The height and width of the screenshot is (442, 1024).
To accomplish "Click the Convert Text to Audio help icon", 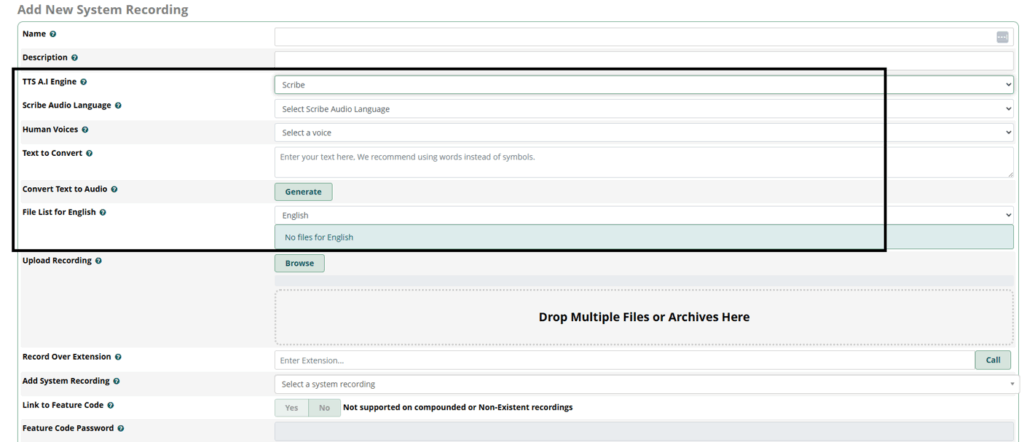I will (115, 189).
